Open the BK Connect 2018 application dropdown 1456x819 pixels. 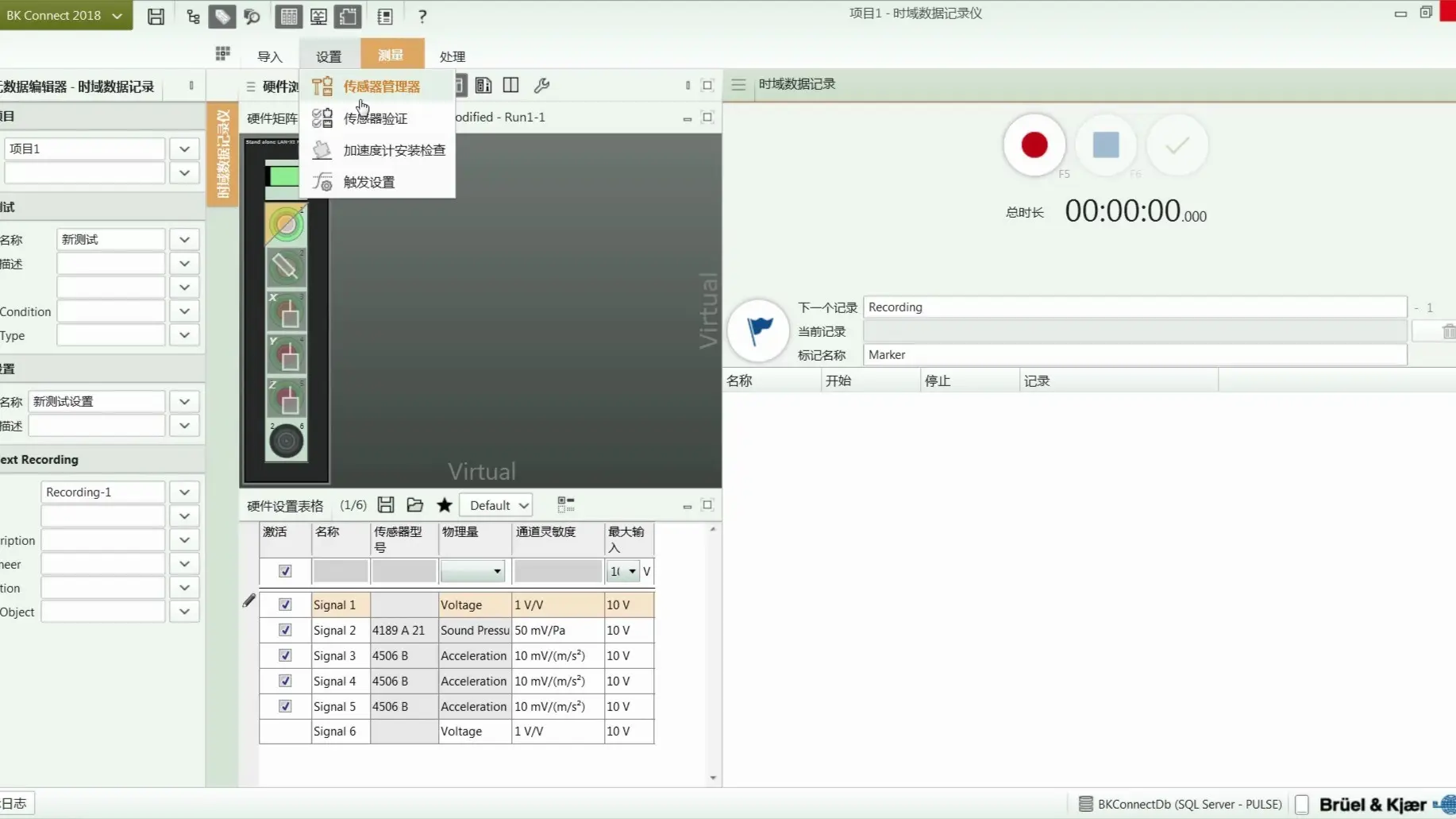tap(64, 15)
